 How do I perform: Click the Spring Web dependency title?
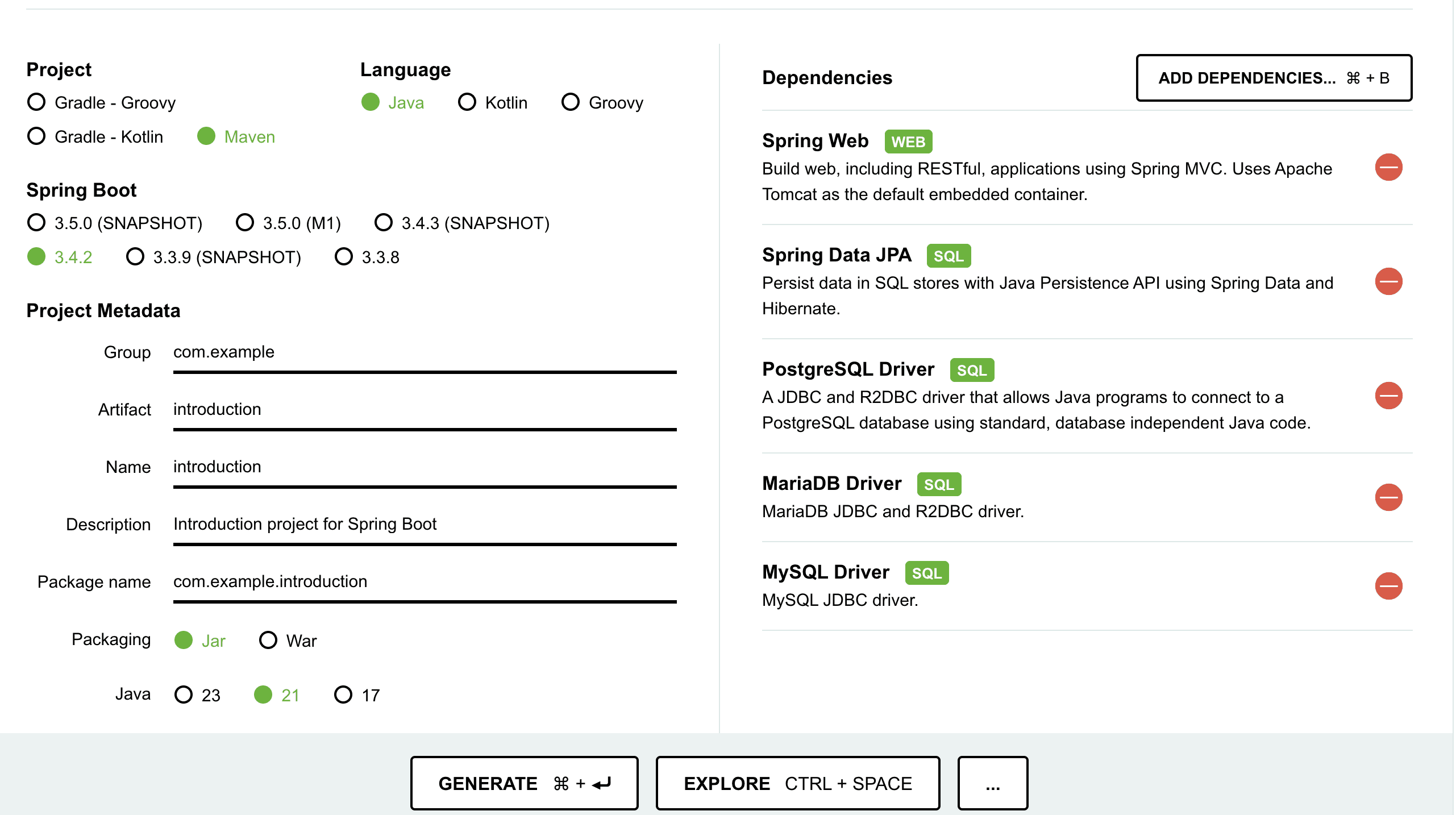(815, 140)
